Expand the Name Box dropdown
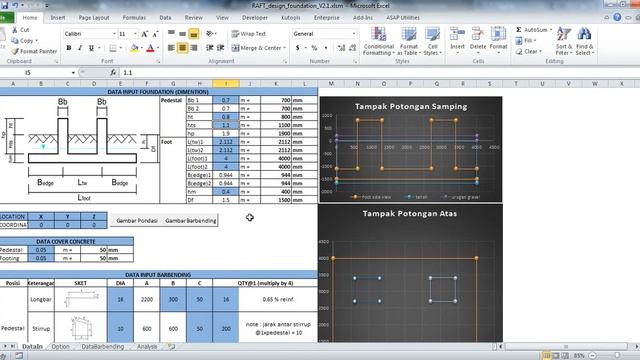 point(73,73)
